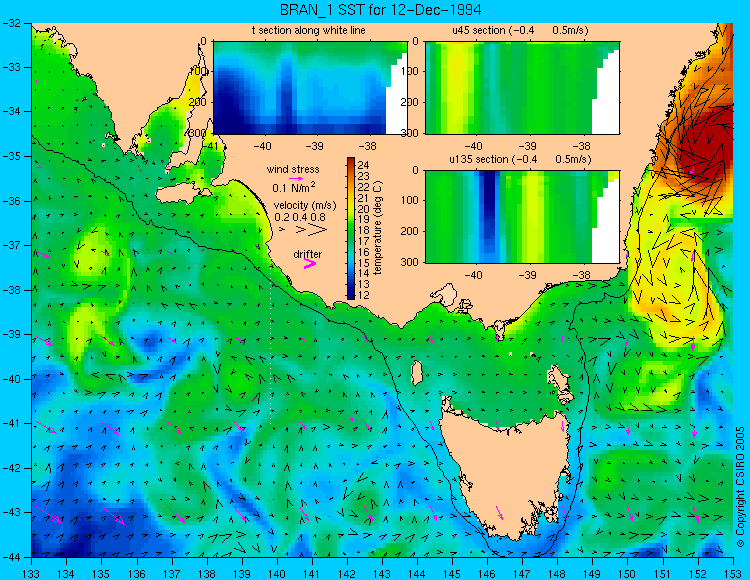Click depth label 200 on the u135 plot
750x580 pixels.
pyautogui.click(x=410, y=231)
